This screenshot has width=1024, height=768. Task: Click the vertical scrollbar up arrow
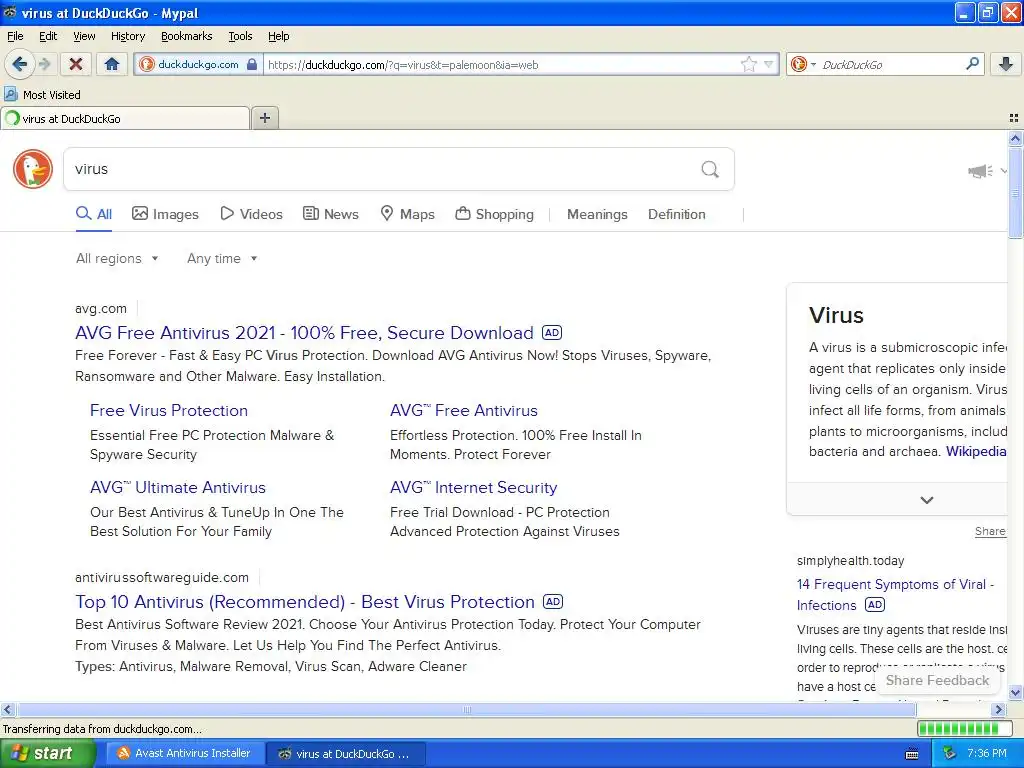(1015, 138)
